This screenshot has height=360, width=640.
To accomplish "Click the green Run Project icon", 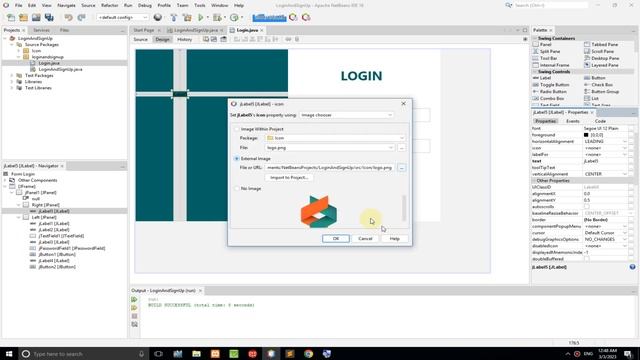I will tap(200, 18).
